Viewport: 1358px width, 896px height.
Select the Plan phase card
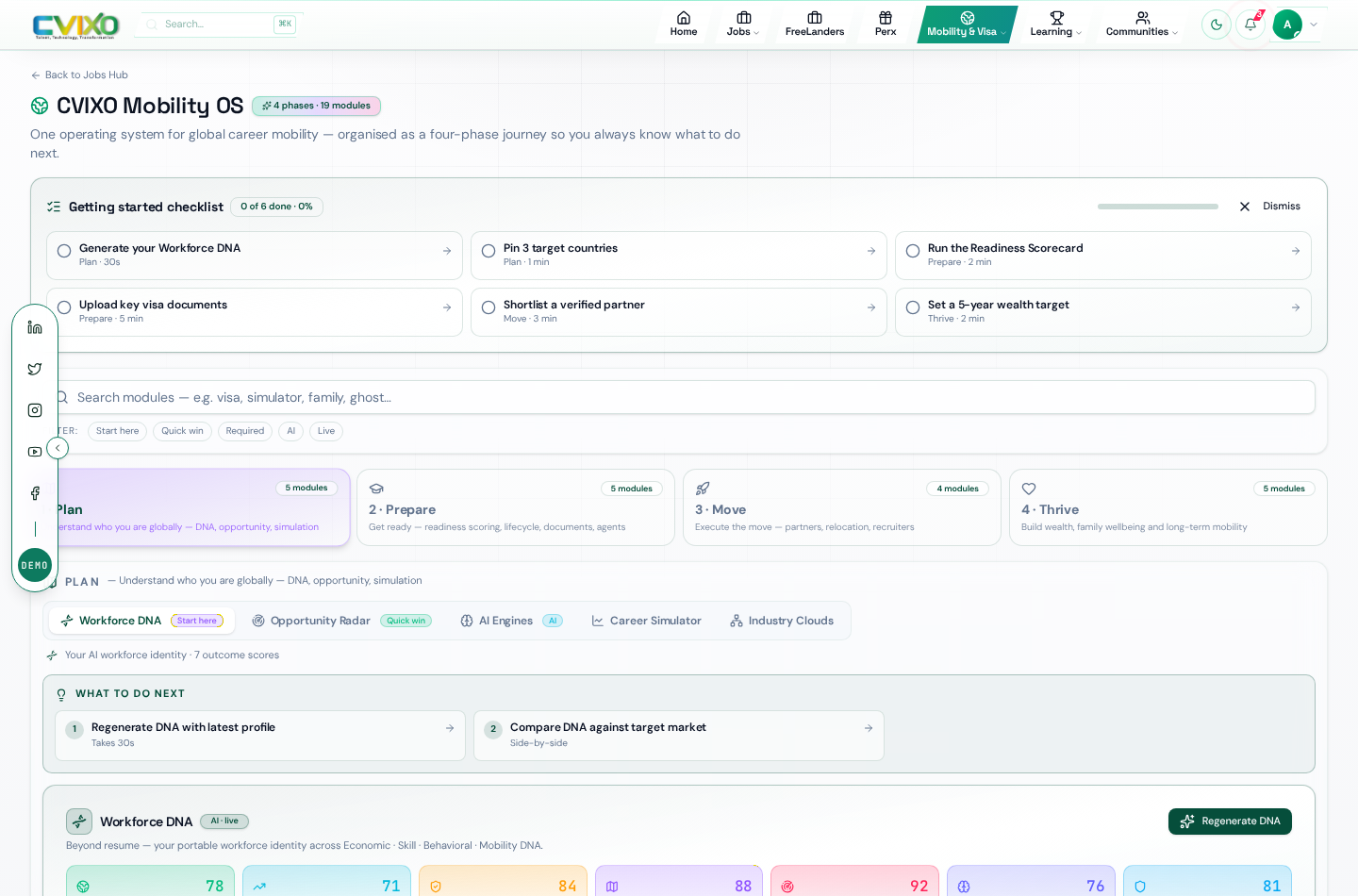tap(190, 507)
